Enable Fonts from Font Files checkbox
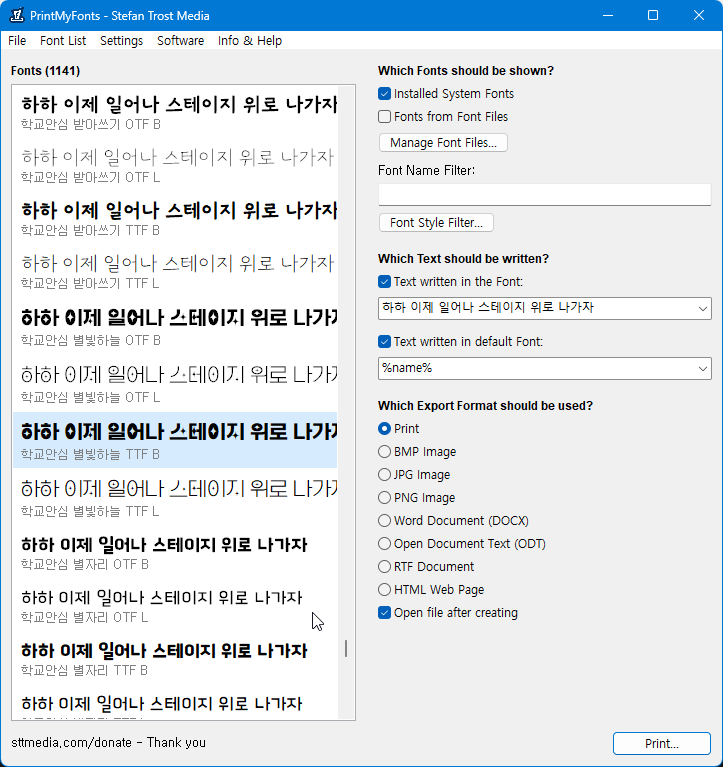Image resolution: width=723 pixels, height=767 pixels. (384, 116)
